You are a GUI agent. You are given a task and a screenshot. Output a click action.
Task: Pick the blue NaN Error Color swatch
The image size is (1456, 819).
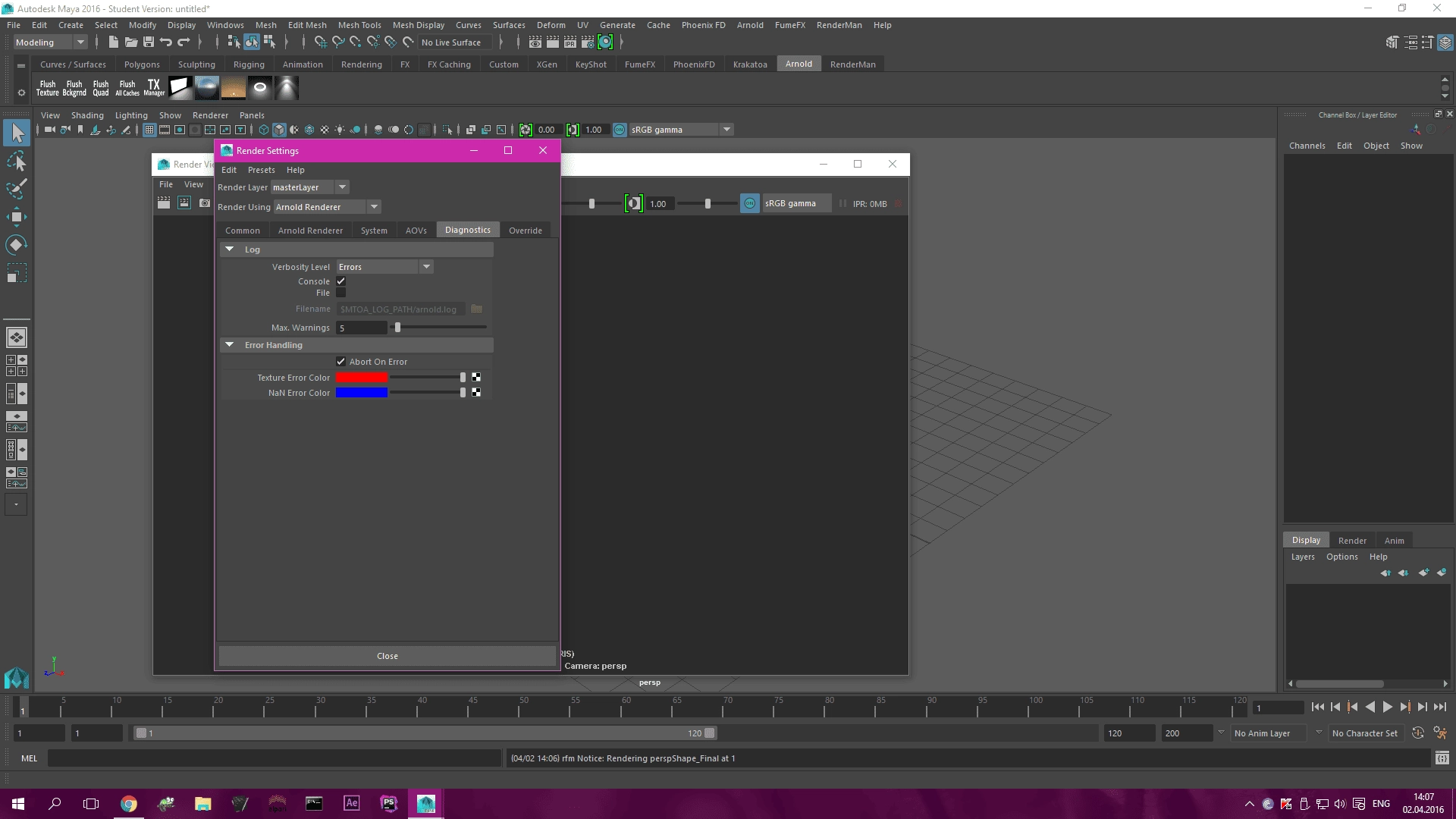362,393
